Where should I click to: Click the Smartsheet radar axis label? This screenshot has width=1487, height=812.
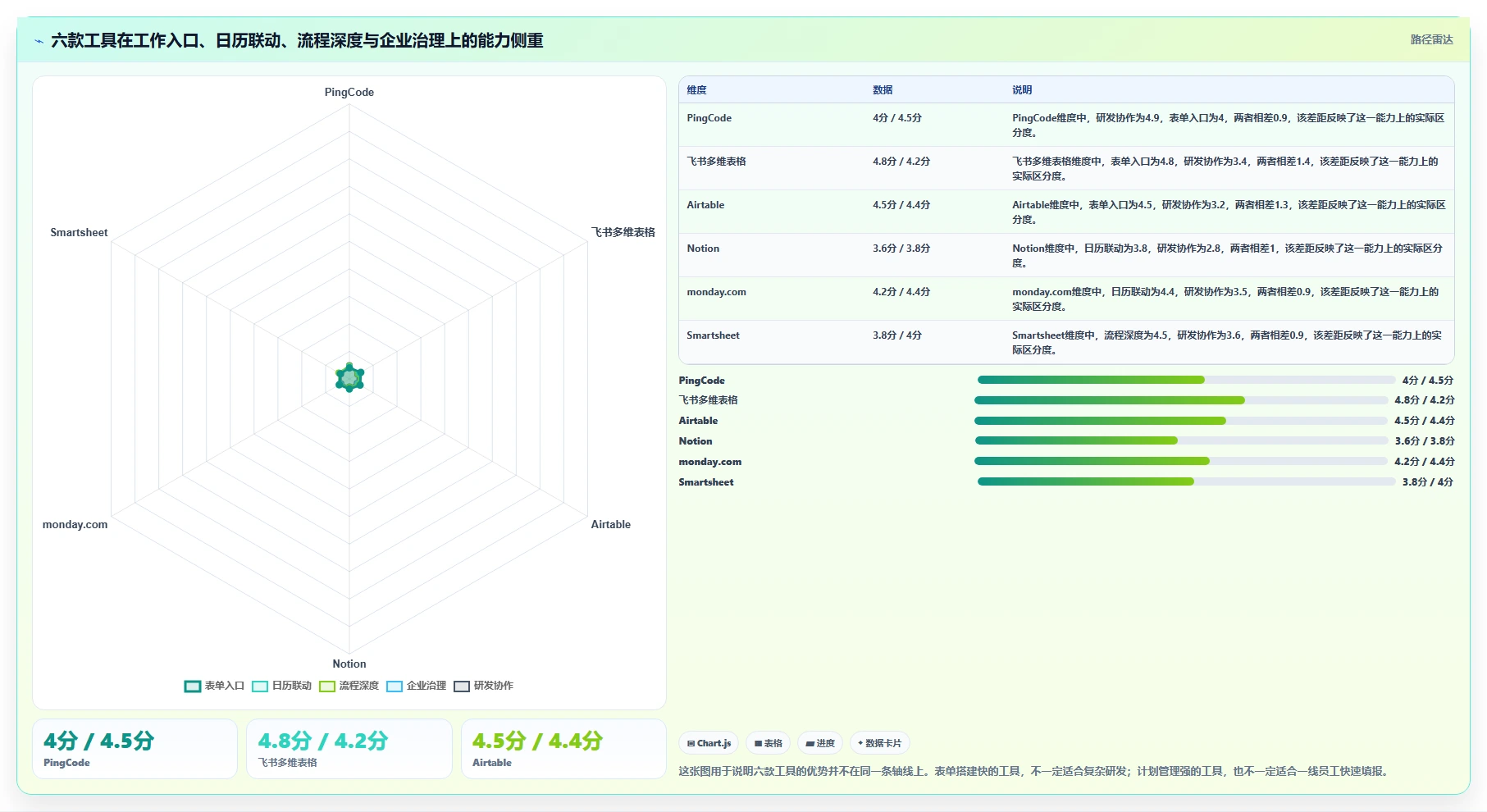click(x=79, y=232)
